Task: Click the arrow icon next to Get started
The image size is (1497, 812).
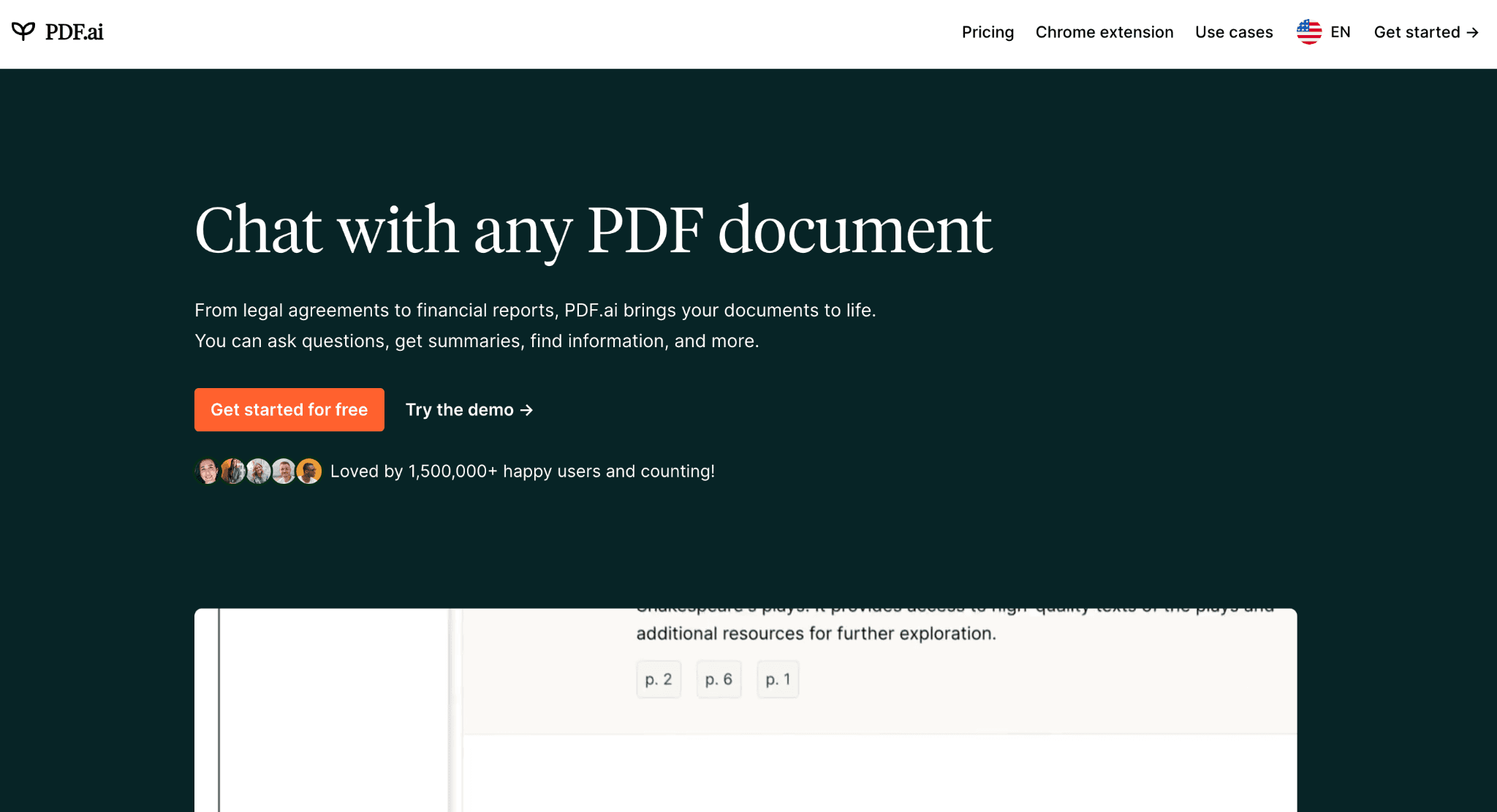Action: point(1472,33)
